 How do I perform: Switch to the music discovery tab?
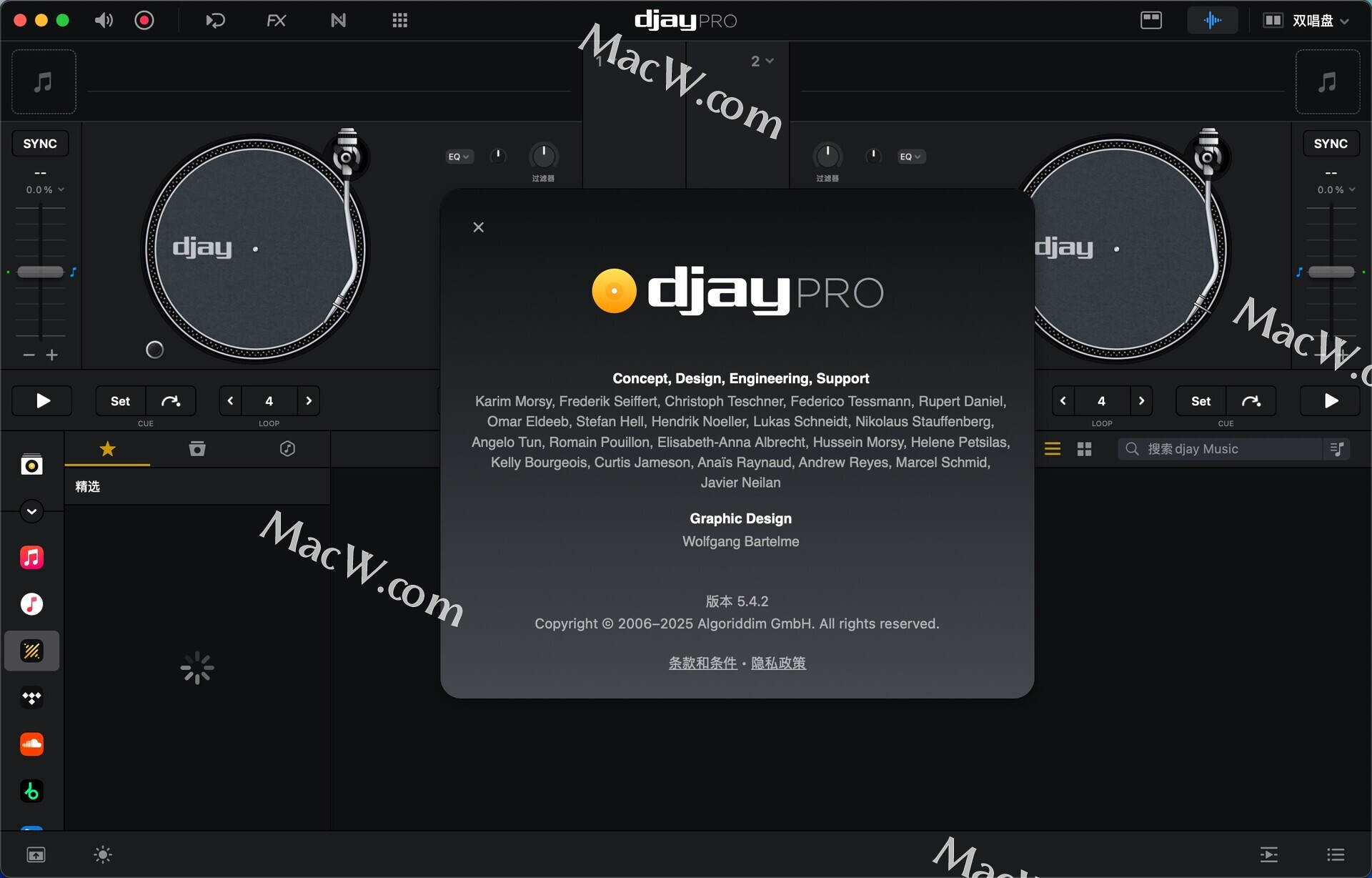tap(287, 449)
